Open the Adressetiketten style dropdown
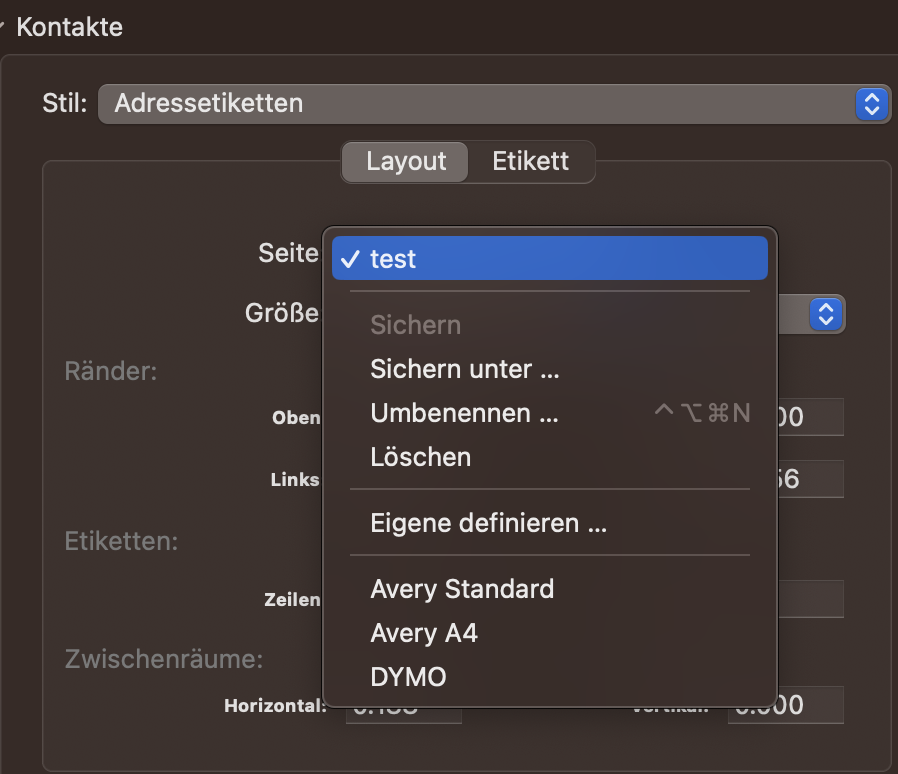 click(x=480, y=103)
